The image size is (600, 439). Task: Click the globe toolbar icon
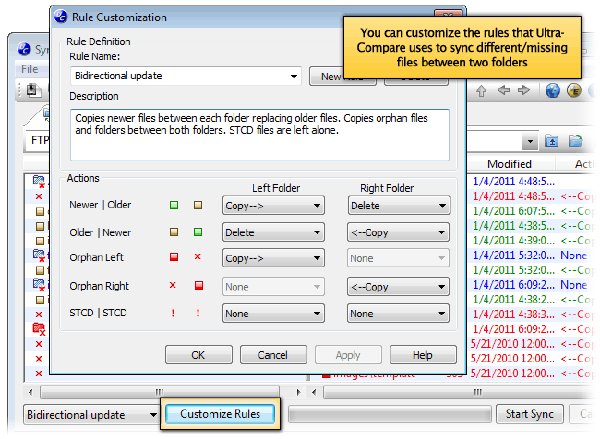click(x=553, y=91)
